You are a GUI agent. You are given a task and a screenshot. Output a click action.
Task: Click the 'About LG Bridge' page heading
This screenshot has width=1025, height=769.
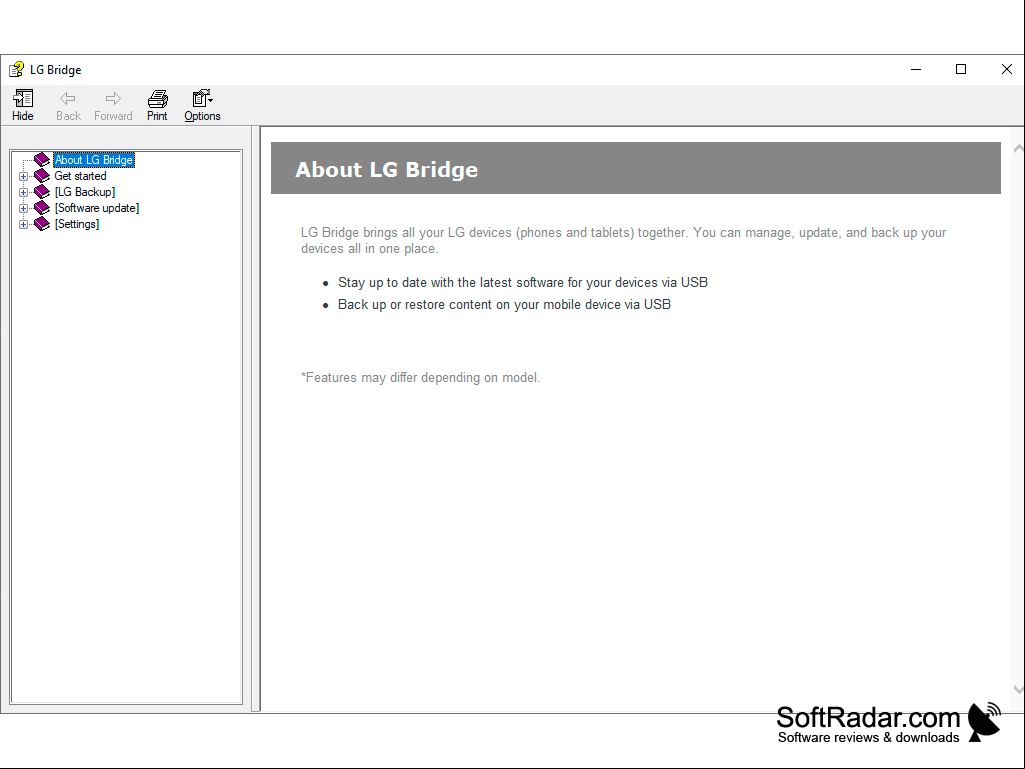(386, 169)
